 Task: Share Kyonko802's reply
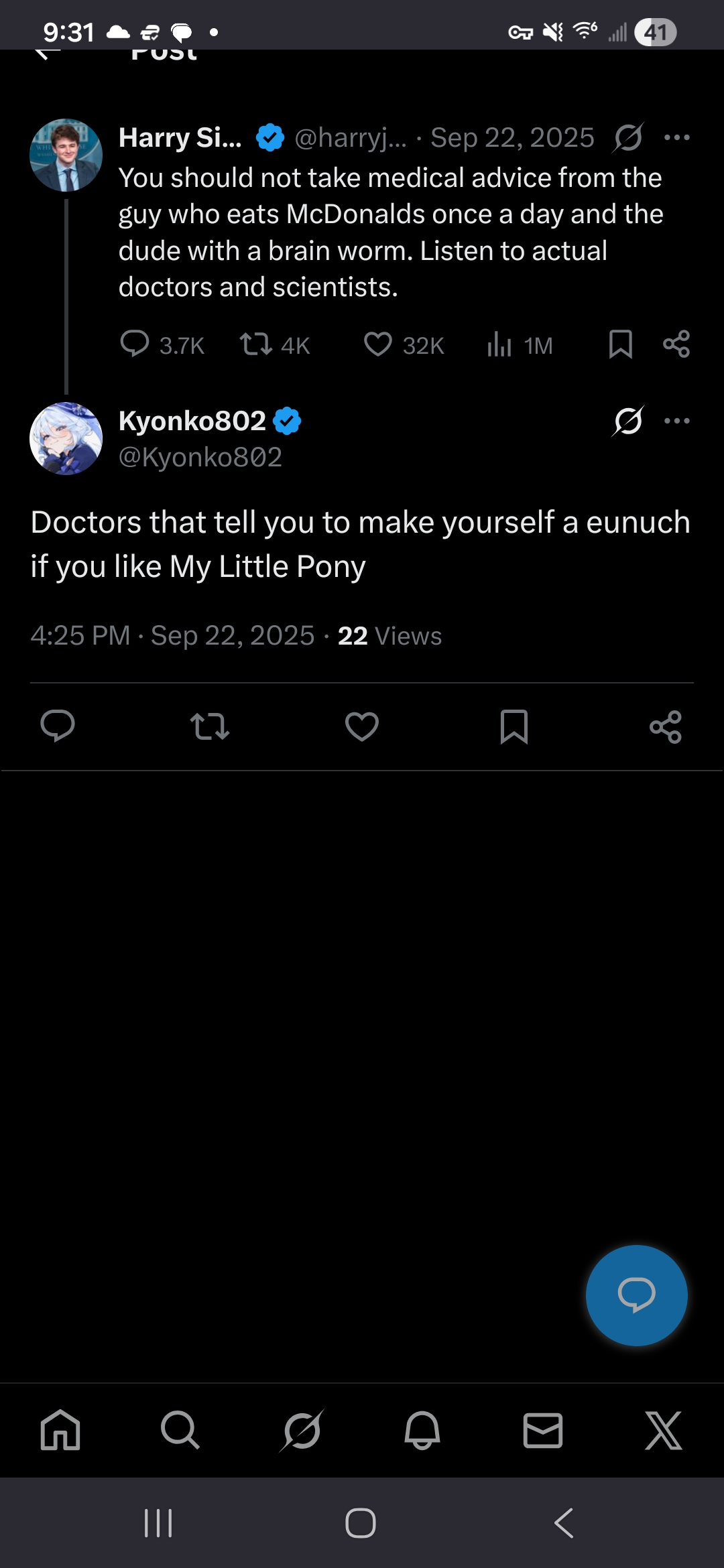pos(666,727)
